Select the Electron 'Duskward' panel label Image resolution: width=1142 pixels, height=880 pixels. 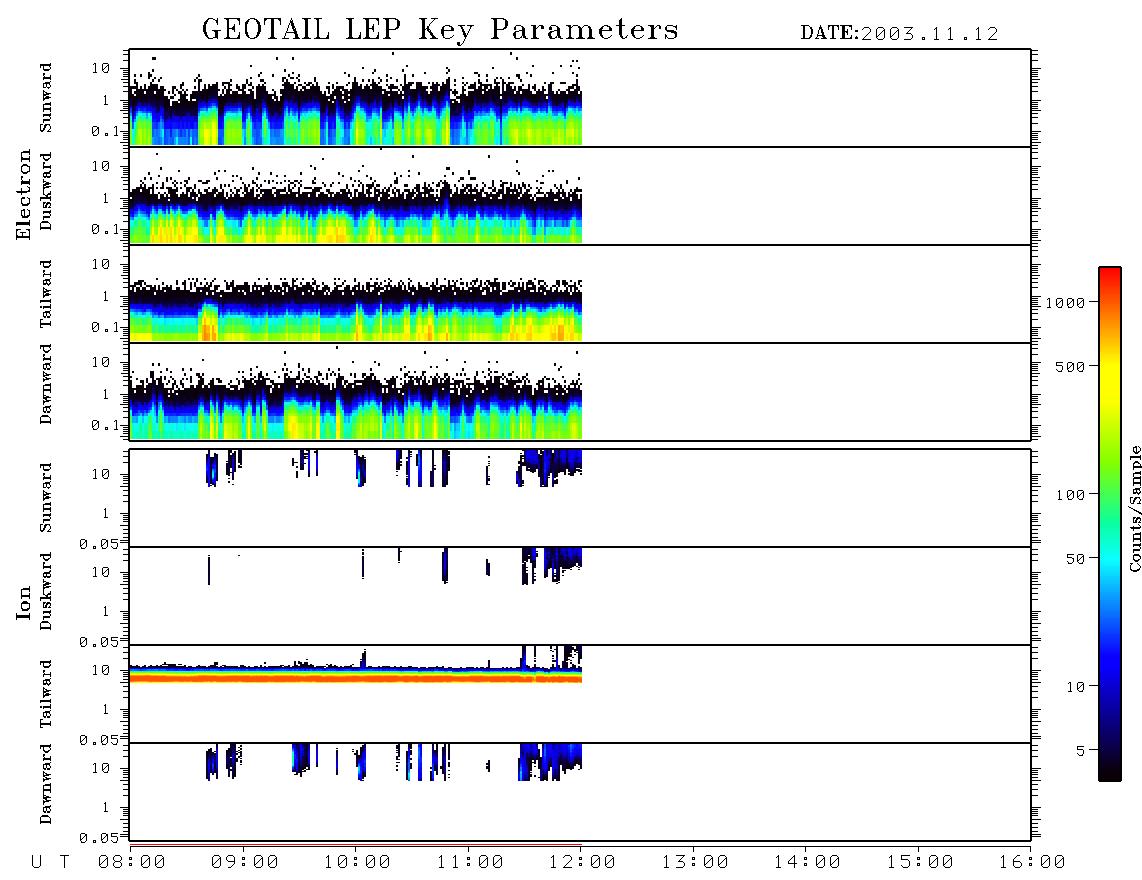coord(46,191)
